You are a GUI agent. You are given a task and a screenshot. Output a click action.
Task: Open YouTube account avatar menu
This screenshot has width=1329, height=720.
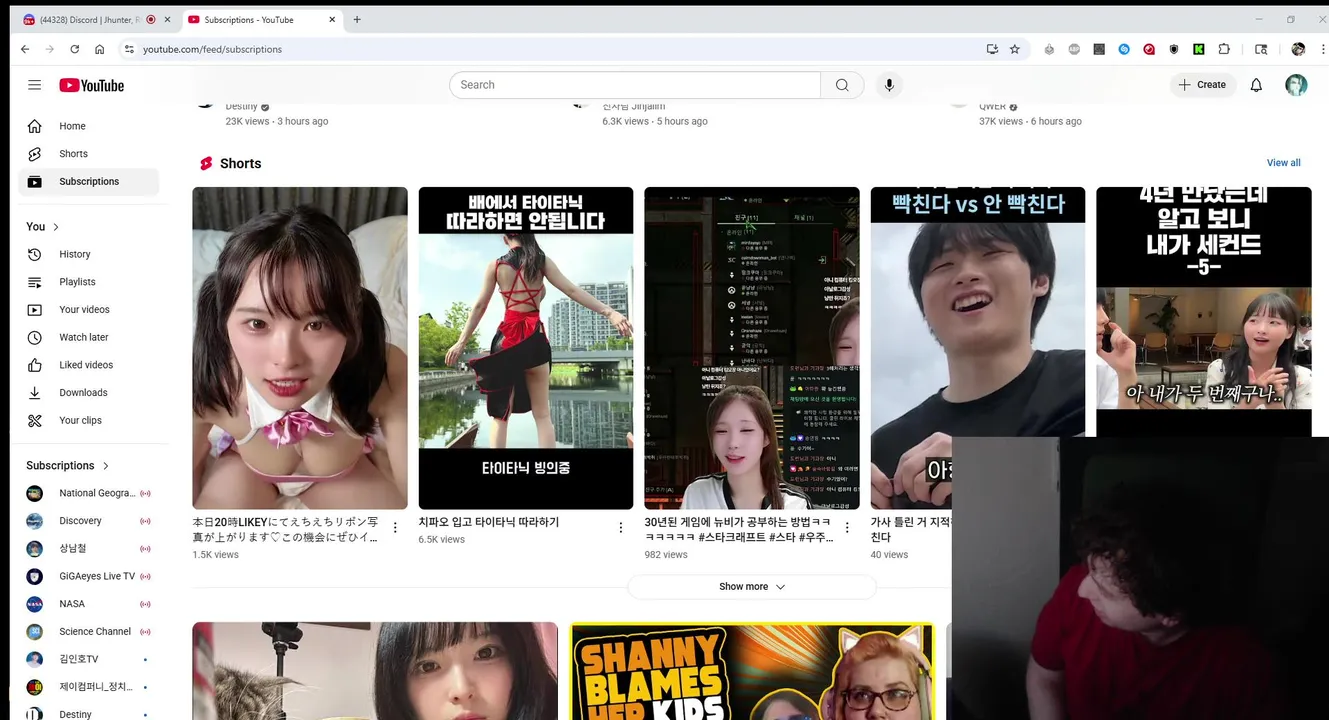coord(1296,85)
